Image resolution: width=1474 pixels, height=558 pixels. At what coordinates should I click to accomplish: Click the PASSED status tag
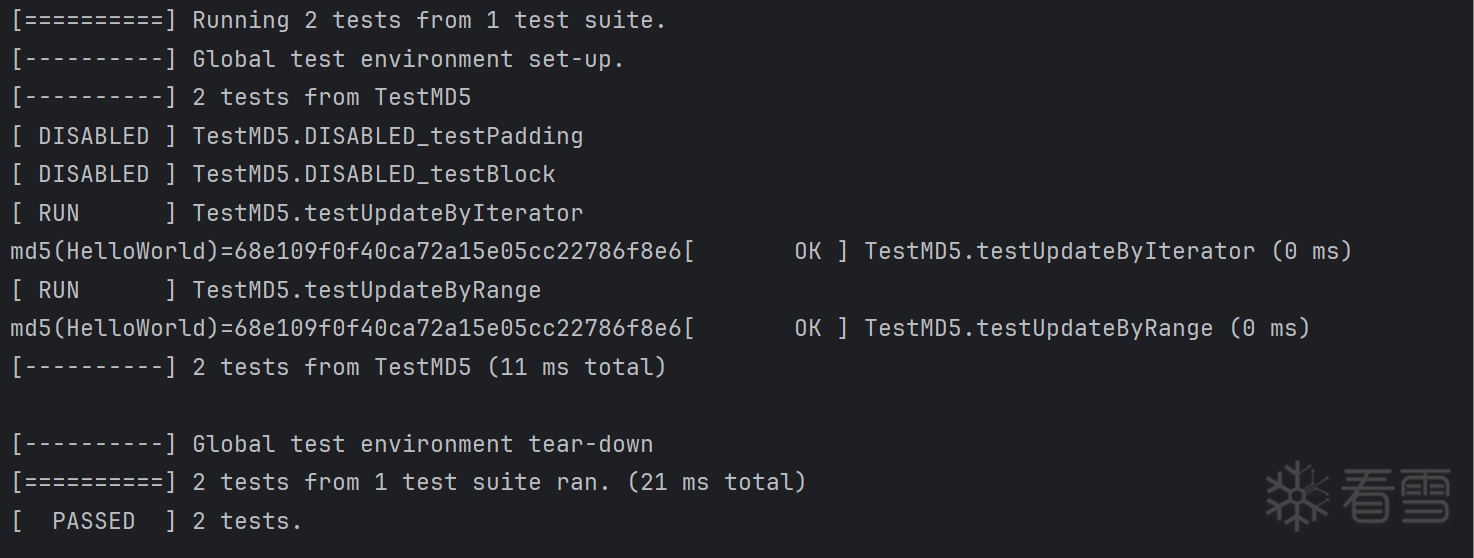[93, 521]
